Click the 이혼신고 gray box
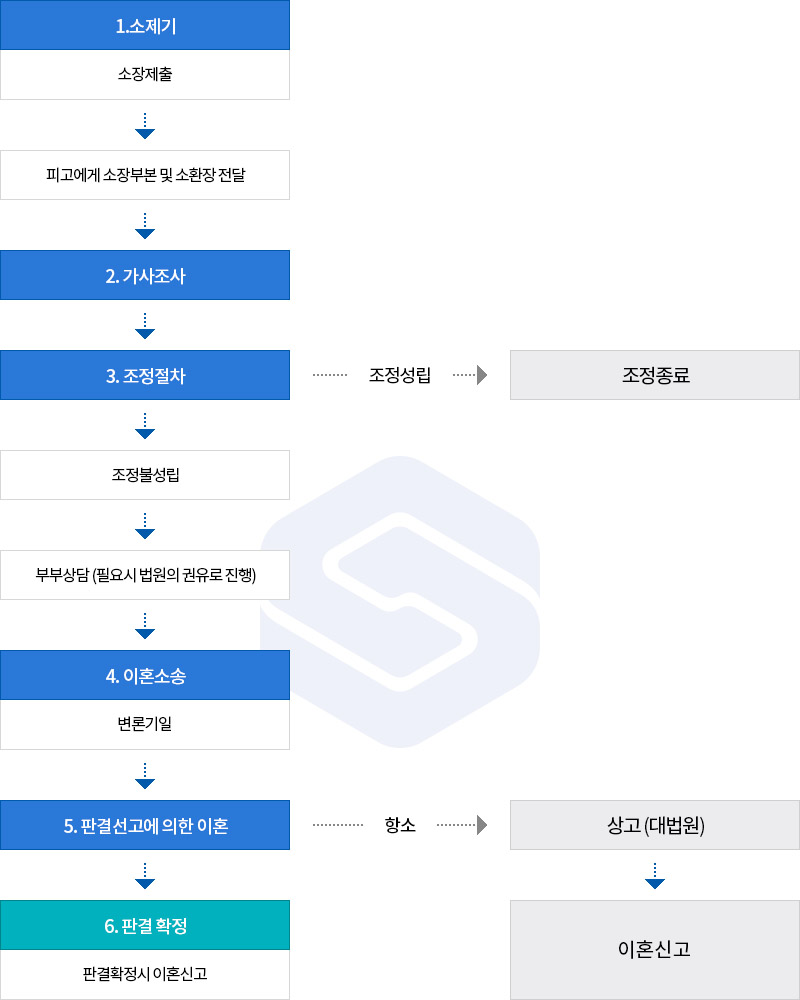Image resolution: width=800 pixels, height=1000 pixels. pos(655,950)
